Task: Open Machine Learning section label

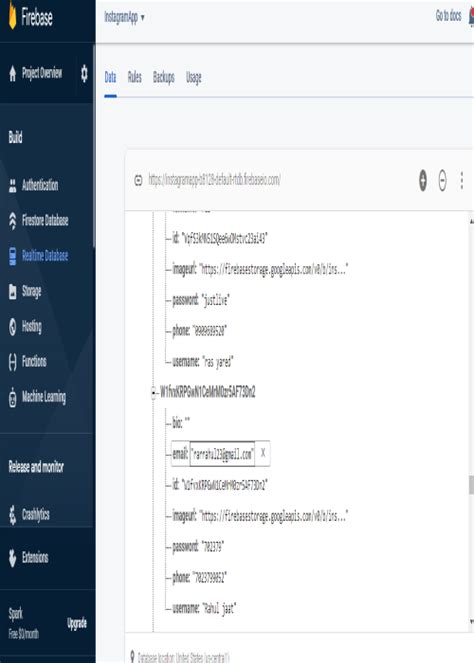Action: point(44,397)
